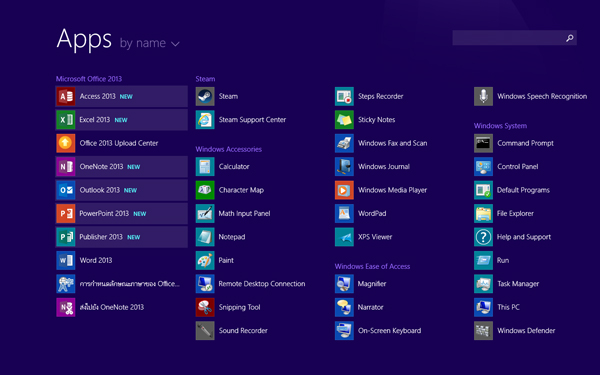Click the magnifying glass search button
The image size is (600, 375).
[570, 38]
